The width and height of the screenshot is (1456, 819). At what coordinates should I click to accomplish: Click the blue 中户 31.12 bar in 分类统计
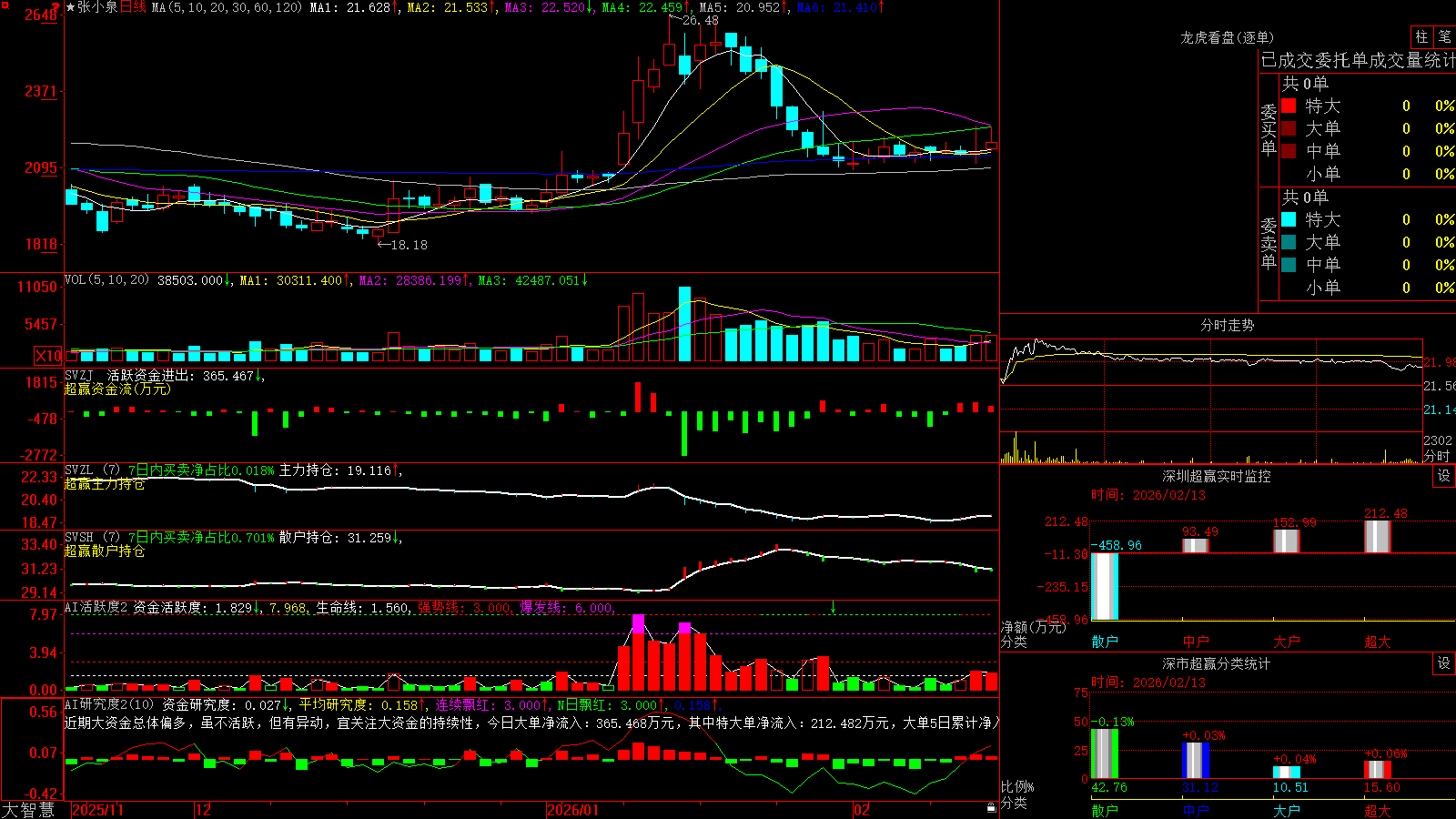click(x=1196, y=760)
